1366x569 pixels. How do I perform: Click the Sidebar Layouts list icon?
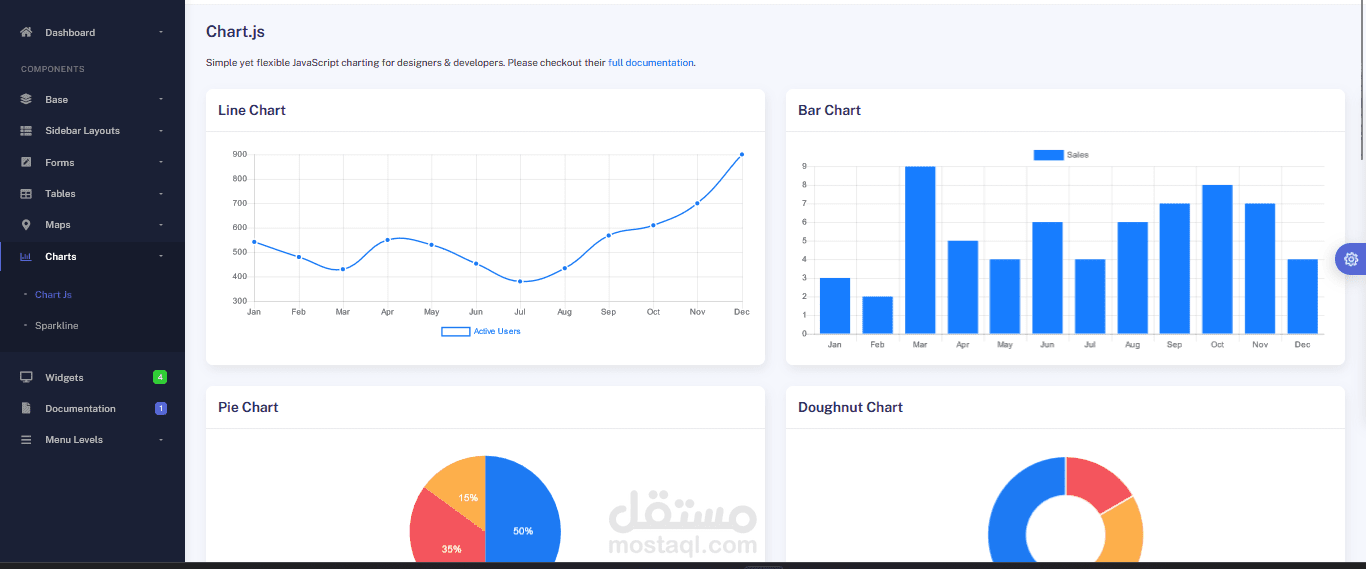(26, 131)
